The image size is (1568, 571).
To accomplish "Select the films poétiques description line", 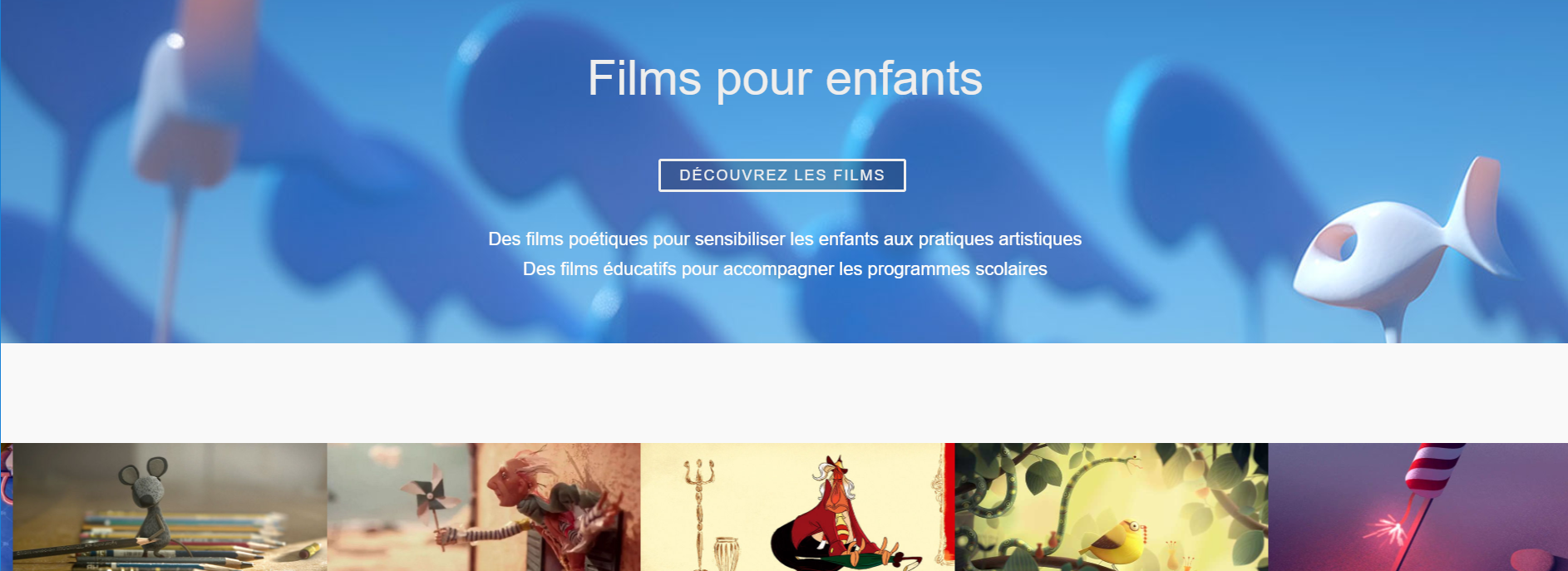I will coord(785,239).
